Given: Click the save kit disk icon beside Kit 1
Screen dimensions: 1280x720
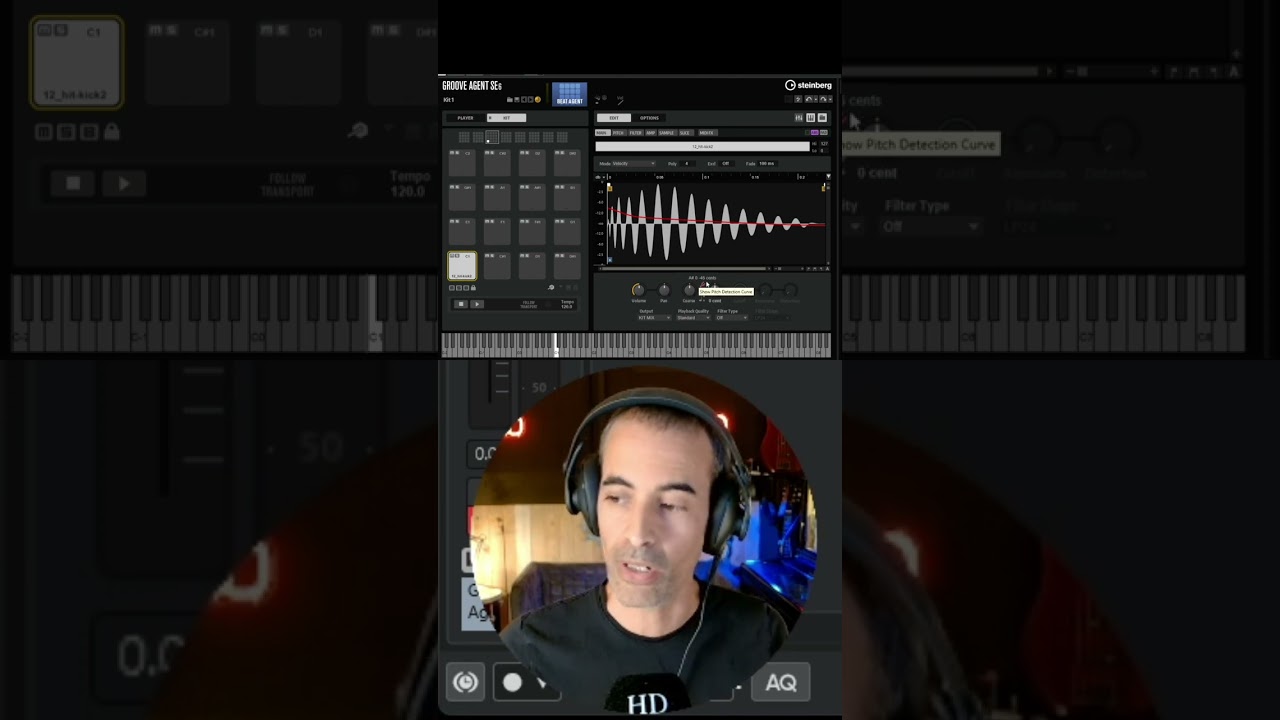Looking at the screenshot, I should [517, 99].
